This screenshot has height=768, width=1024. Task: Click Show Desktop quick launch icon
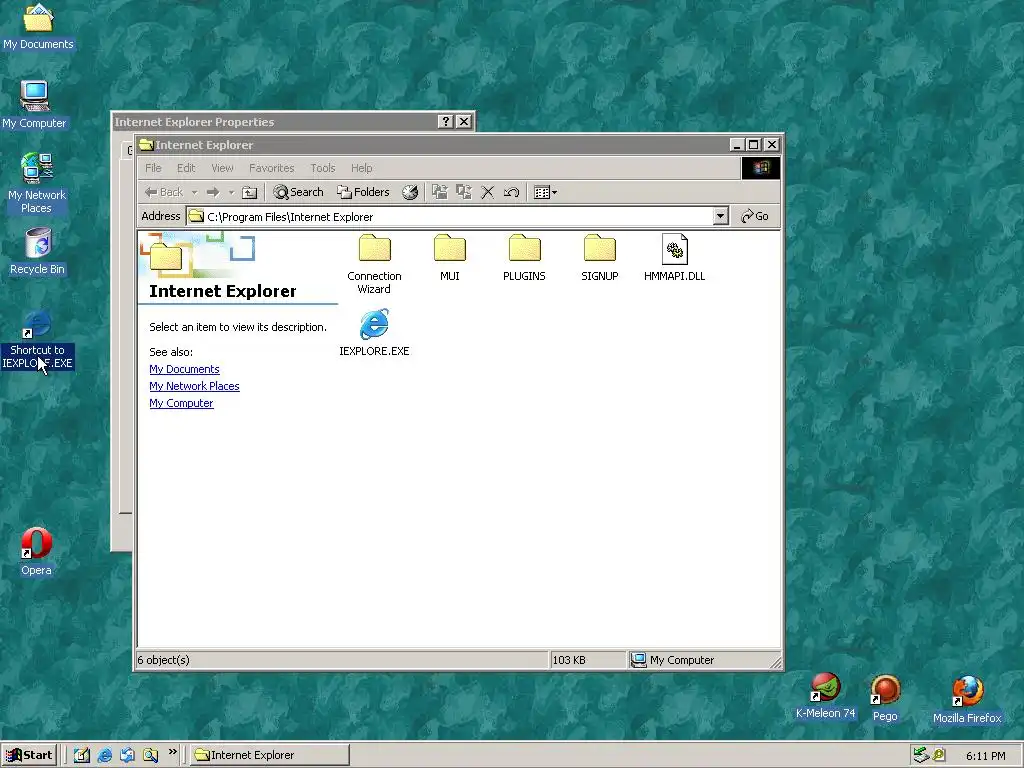point(82,755)
